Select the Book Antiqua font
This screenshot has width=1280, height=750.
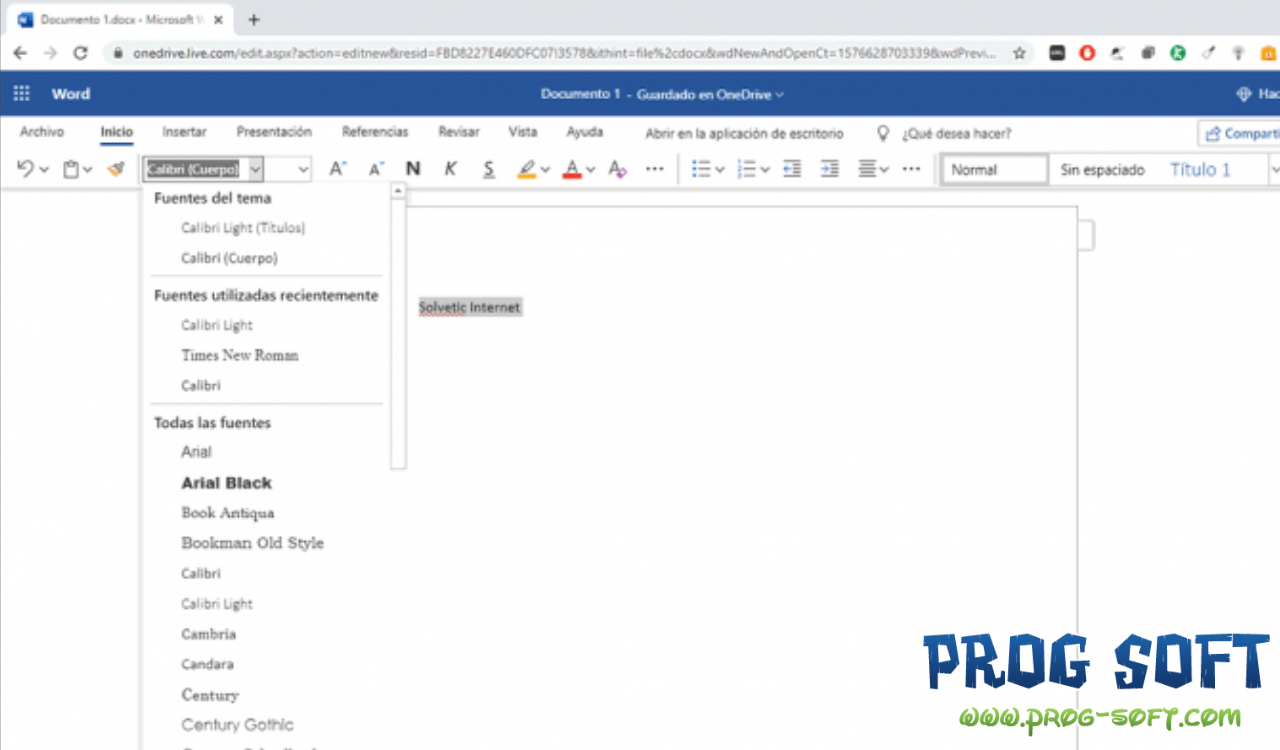[228, 513]
